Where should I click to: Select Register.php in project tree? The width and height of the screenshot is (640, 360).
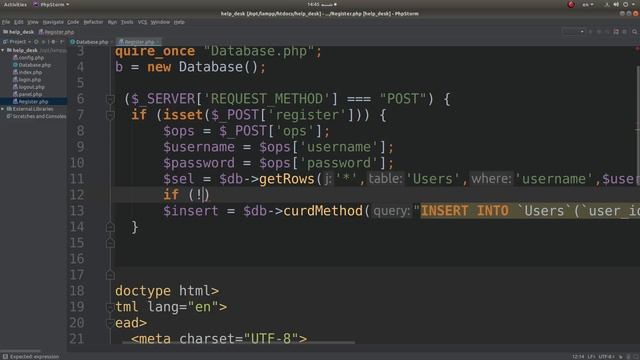(x=33, y=102)
